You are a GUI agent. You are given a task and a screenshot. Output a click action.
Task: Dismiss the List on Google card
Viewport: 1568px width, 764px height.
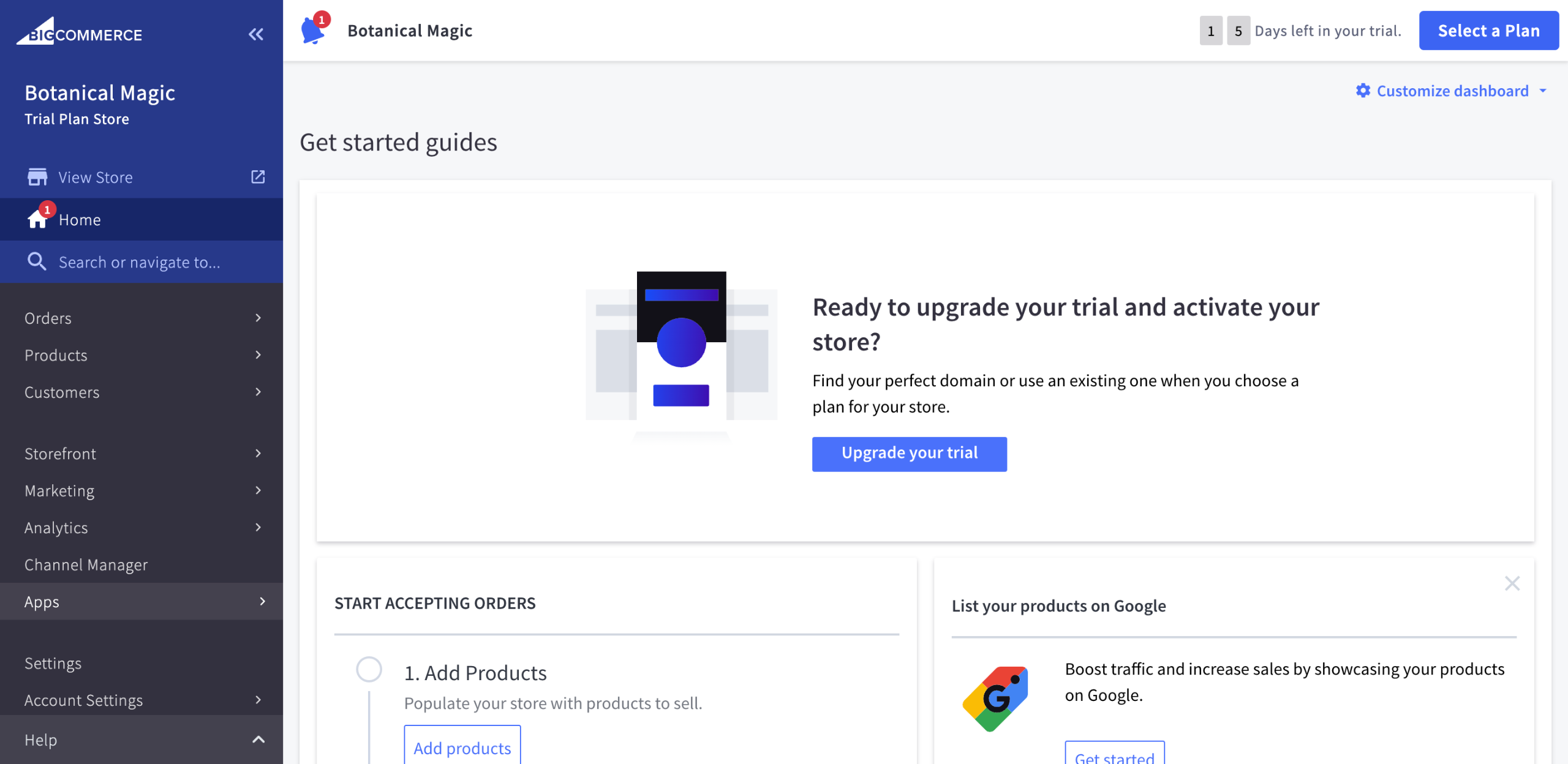tap(1512, 583)
